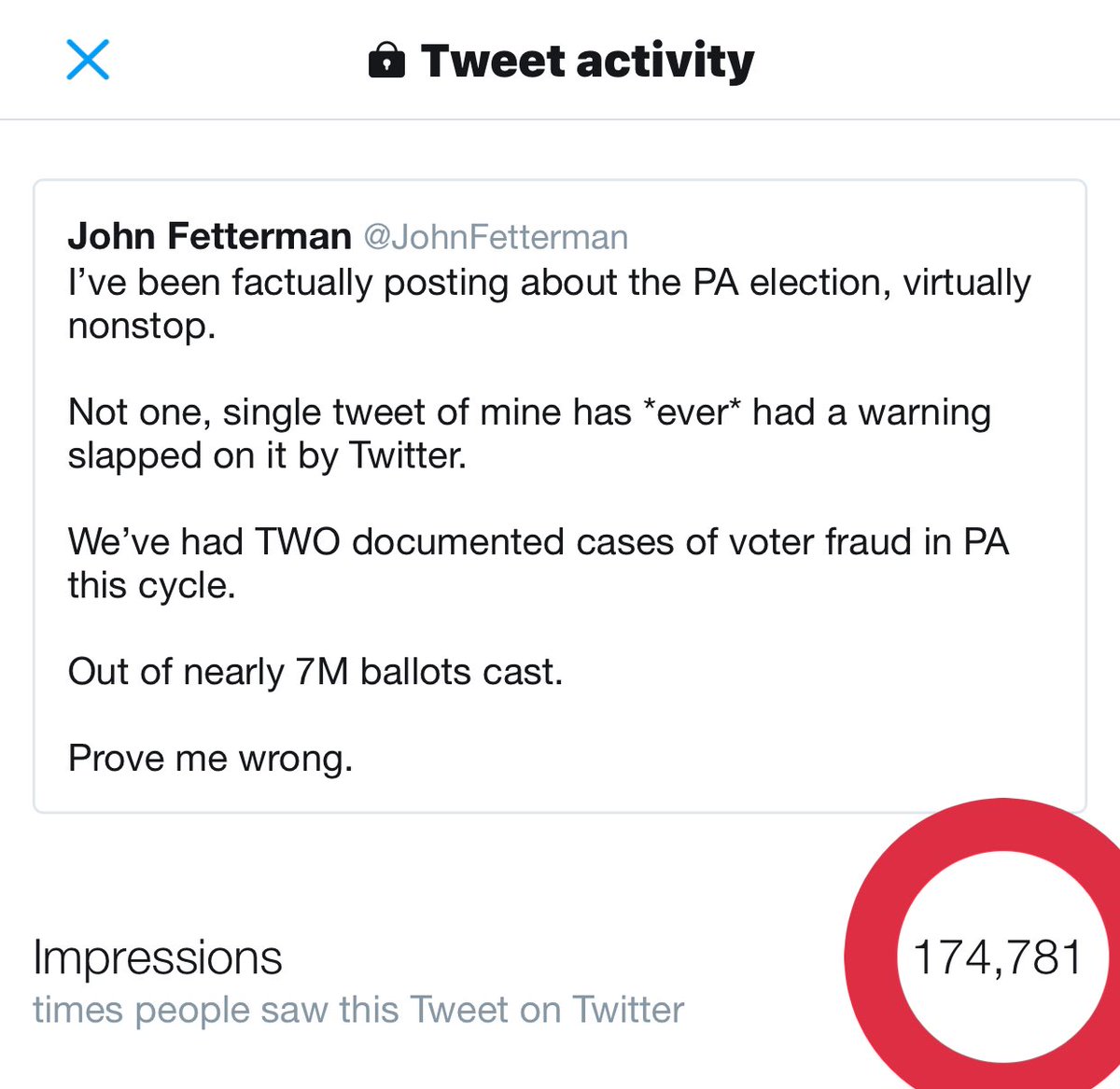Click the 'Out of nearly 7M ballots cast' line

pyautogui.click(x=315, y=672)
